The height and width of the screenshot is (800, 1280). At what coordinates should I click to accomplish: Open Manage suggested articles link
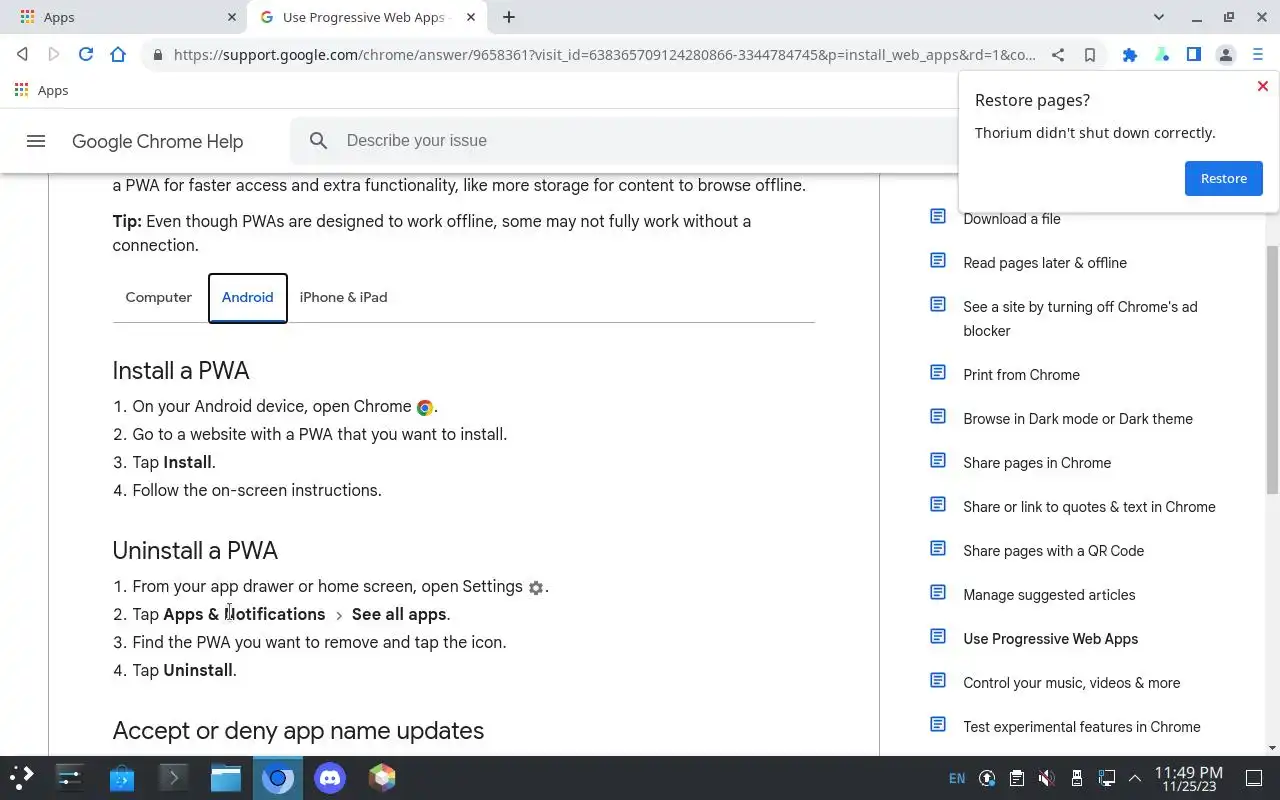[1049, 595]
